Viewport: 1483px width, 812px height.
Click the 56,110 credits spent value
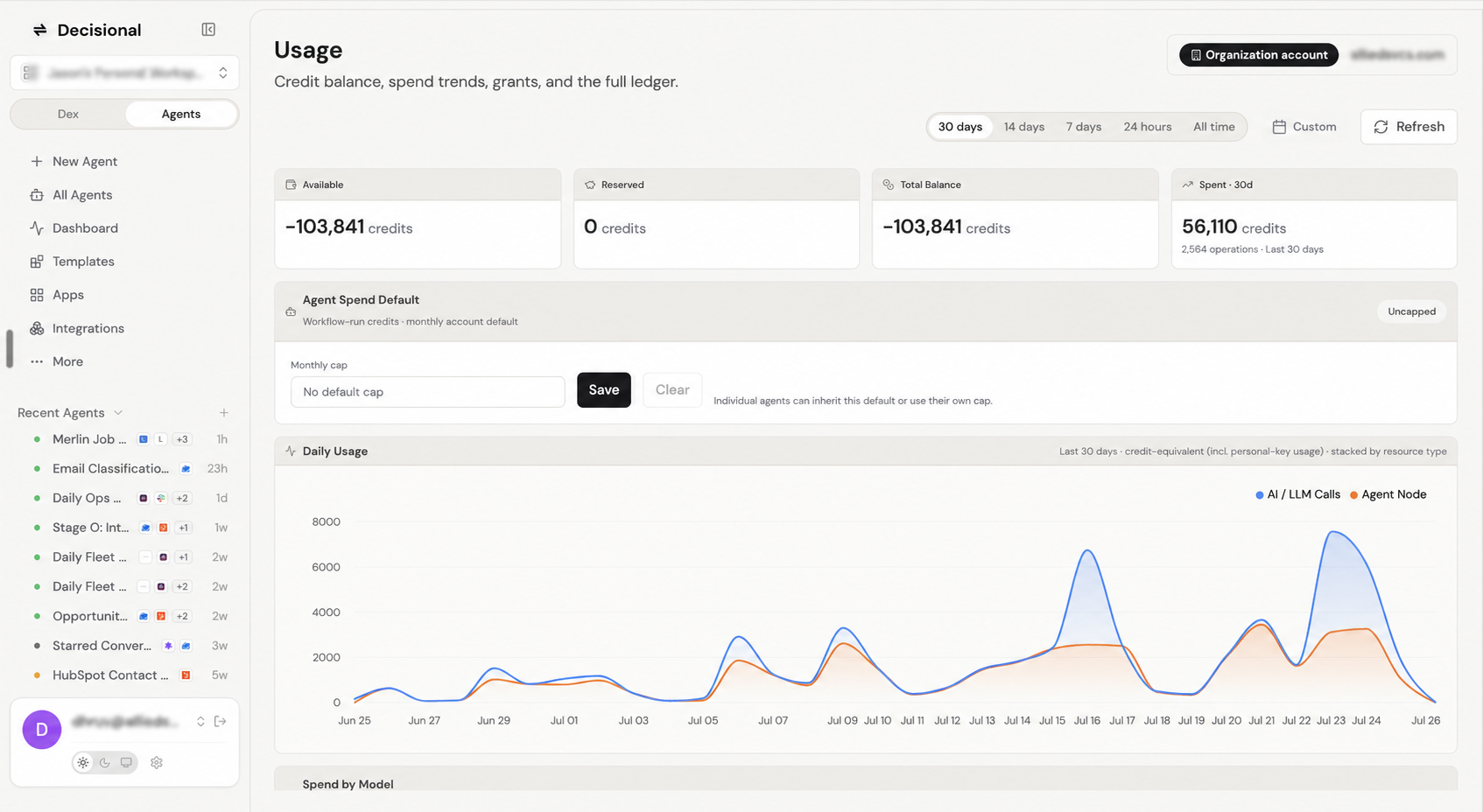pyautogui.click(x=1233, y=227)
